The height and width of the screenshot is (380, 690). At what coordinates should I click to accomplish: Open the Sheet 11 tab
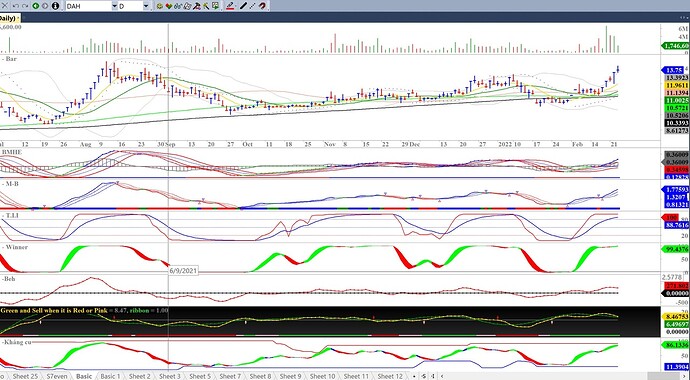click(x=356, y=376)
